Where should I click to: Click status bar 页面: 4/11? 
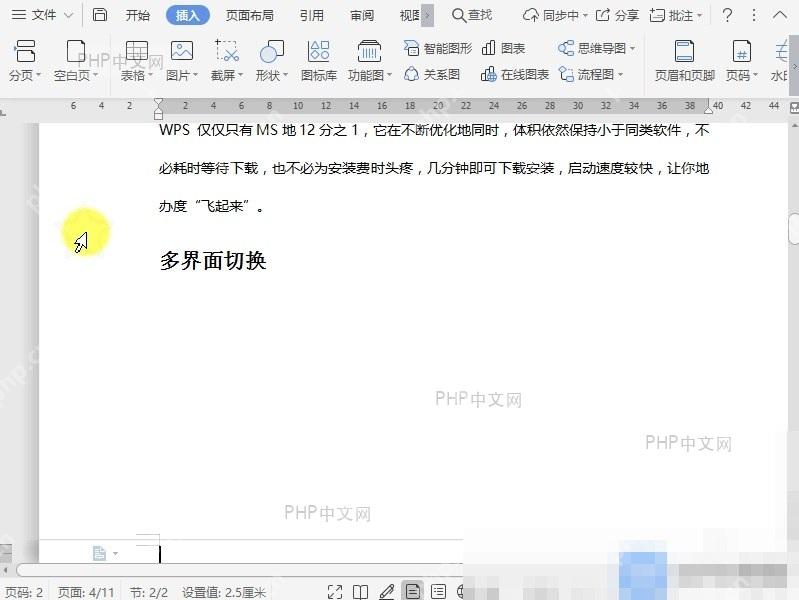tap(86, 592)
